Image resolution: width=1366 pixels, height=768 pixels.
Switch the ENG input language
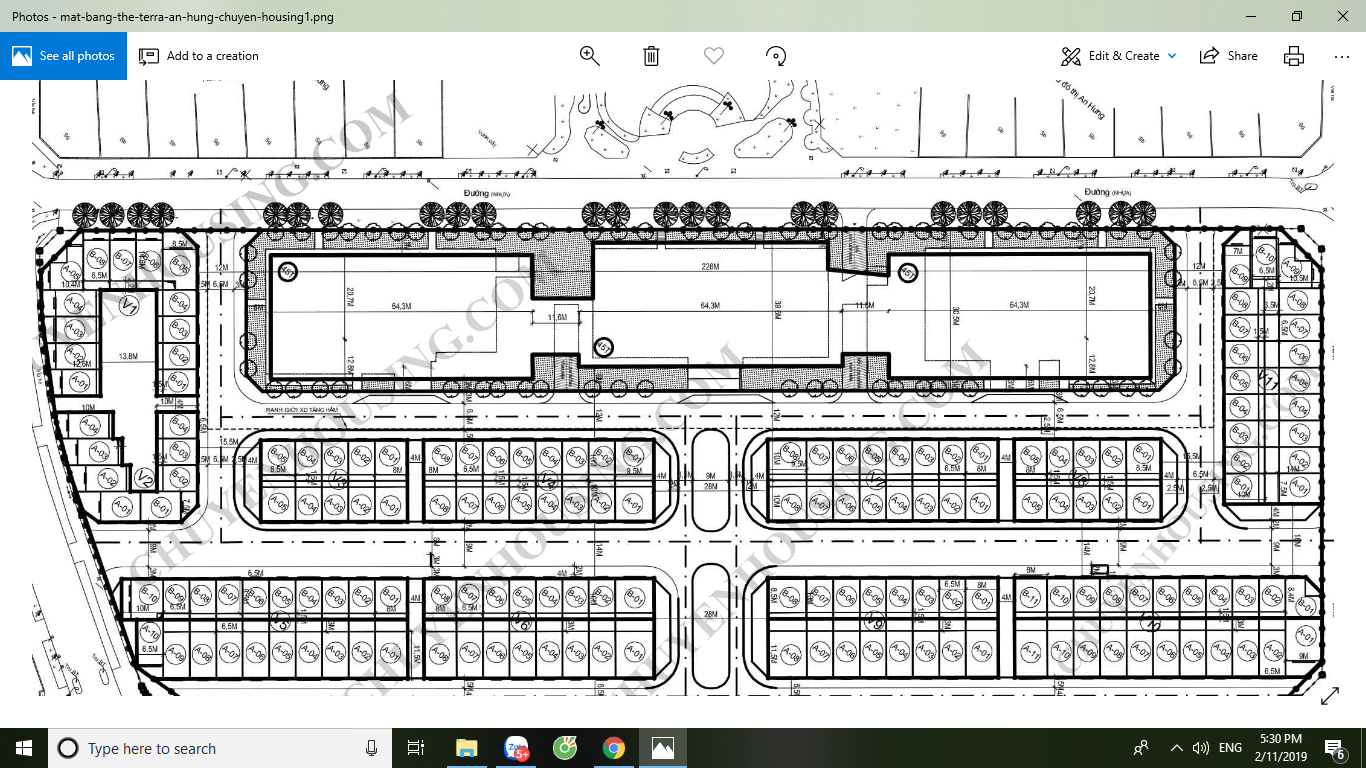coord(1230,748)
